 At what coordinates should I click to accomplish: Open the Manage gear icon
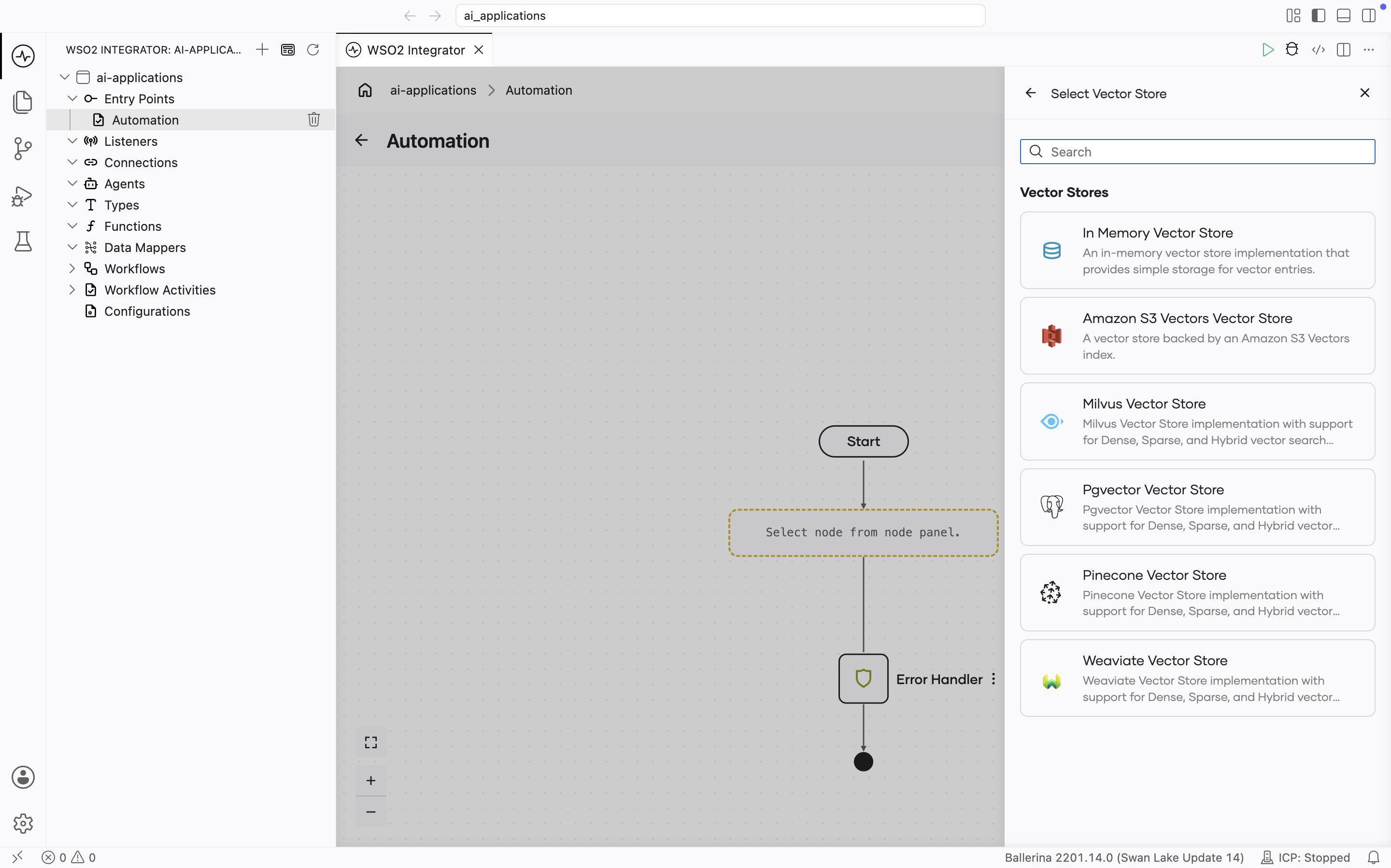point(23,824)
